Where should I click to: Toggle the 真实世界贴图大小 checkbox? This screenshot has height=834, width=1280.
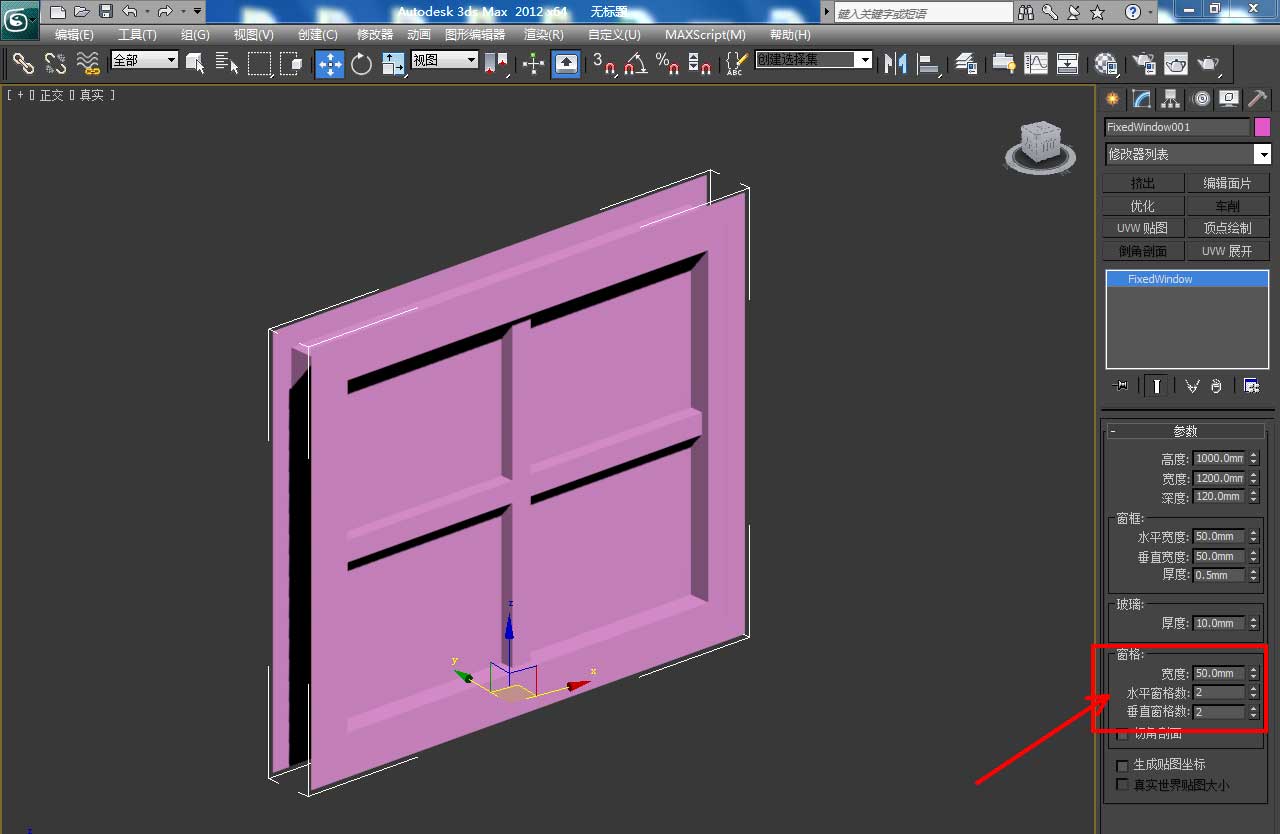pyautogui.click(x=1122, y=785)
